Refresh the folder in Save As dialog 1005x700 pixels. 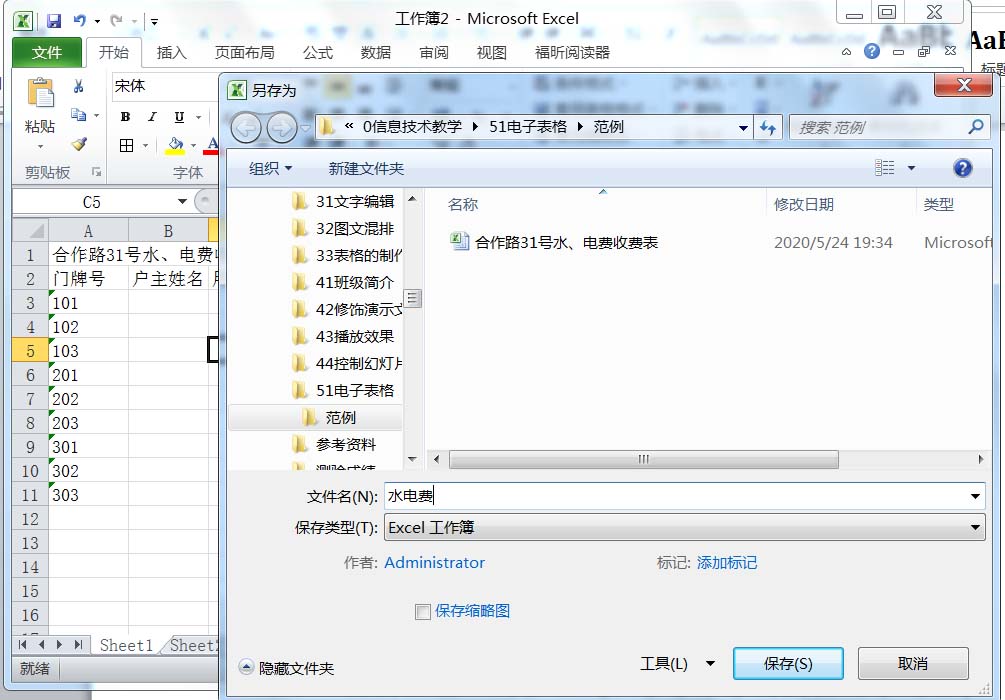point(768,127)
